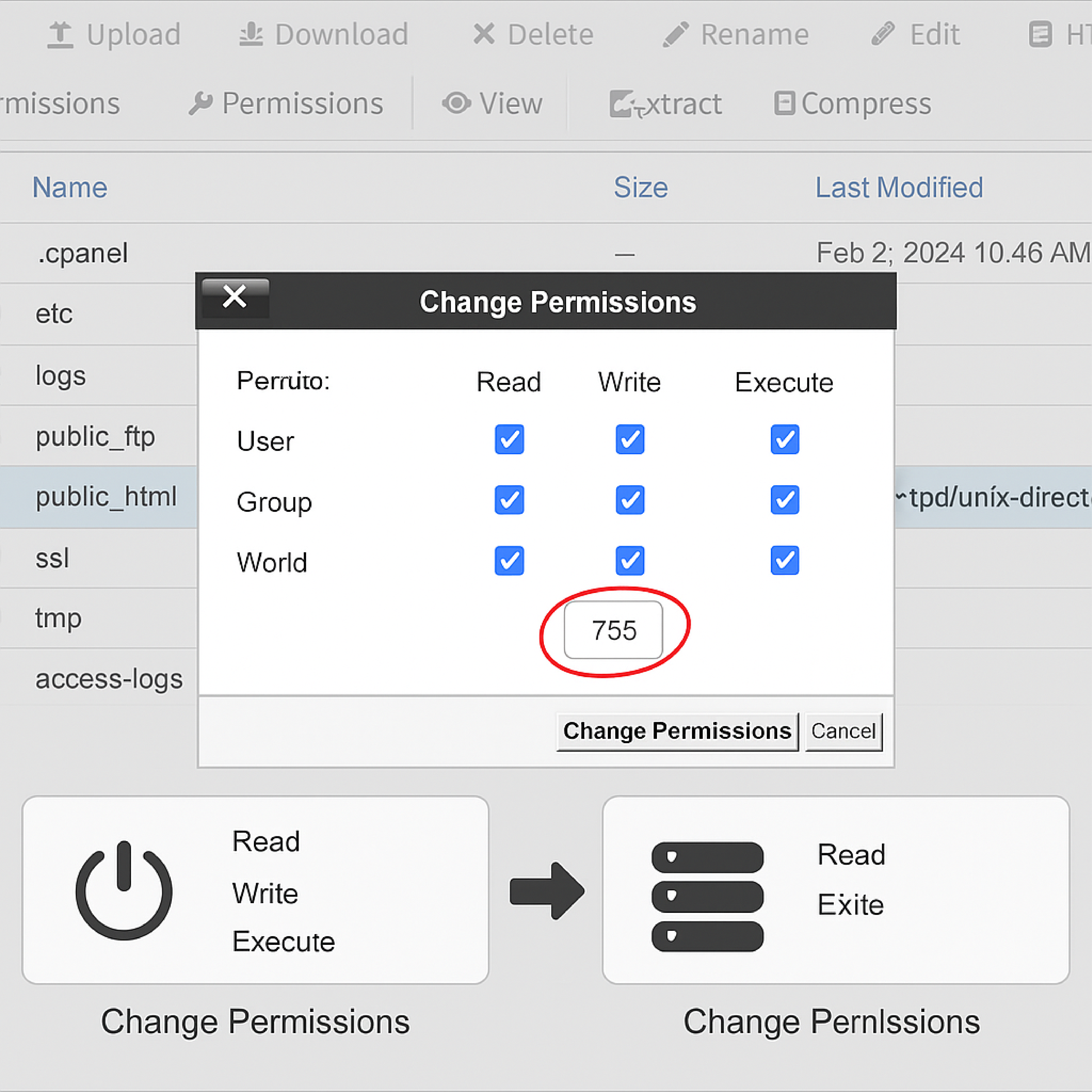
Task: Click the Delete X icon
Action: [484, 34]
